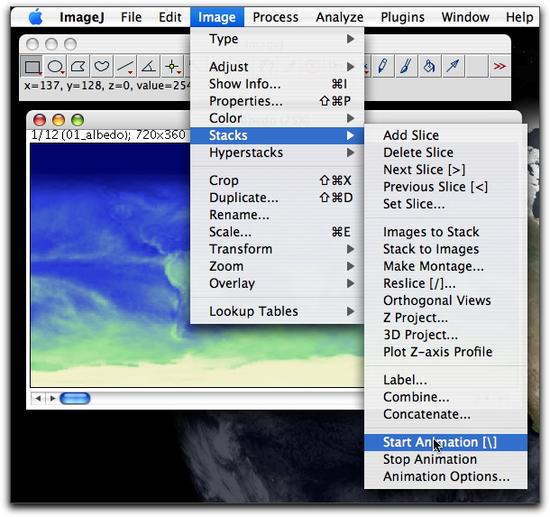Select the Rectangle selection tool
Viewport: 550px width, 517px height.
click(32, 66)
